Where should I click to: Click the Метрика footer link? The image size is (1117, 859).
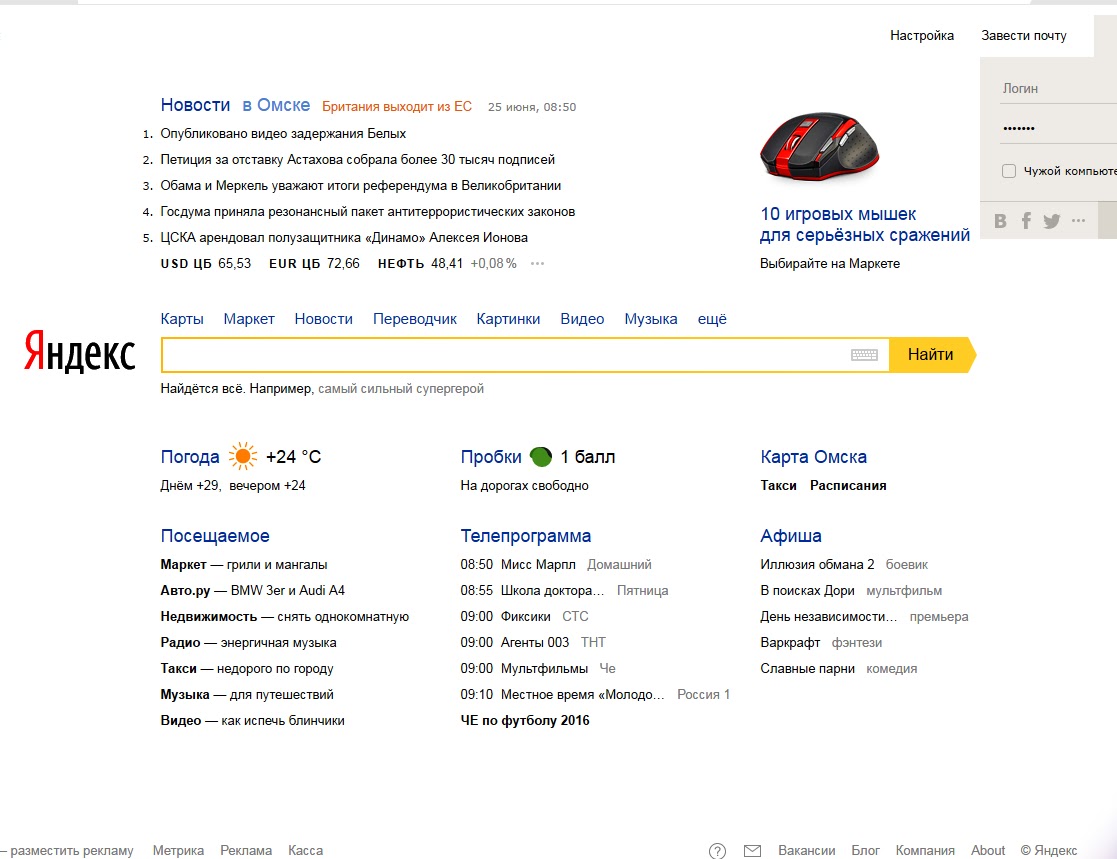[x=178, y=850]
